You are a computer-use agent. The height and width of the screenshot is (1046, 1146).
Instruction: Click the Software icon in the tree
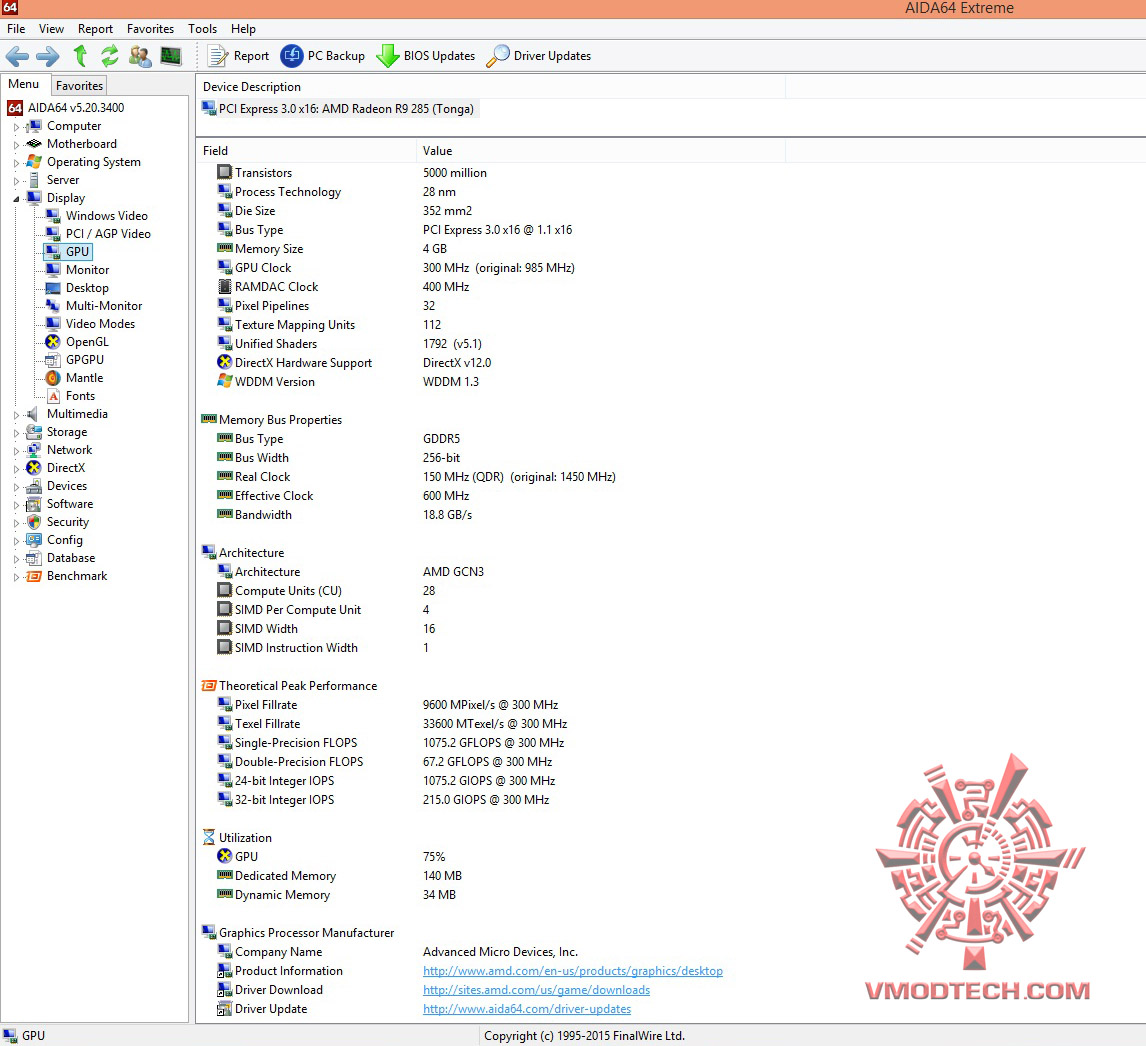(x=34, y=504)
